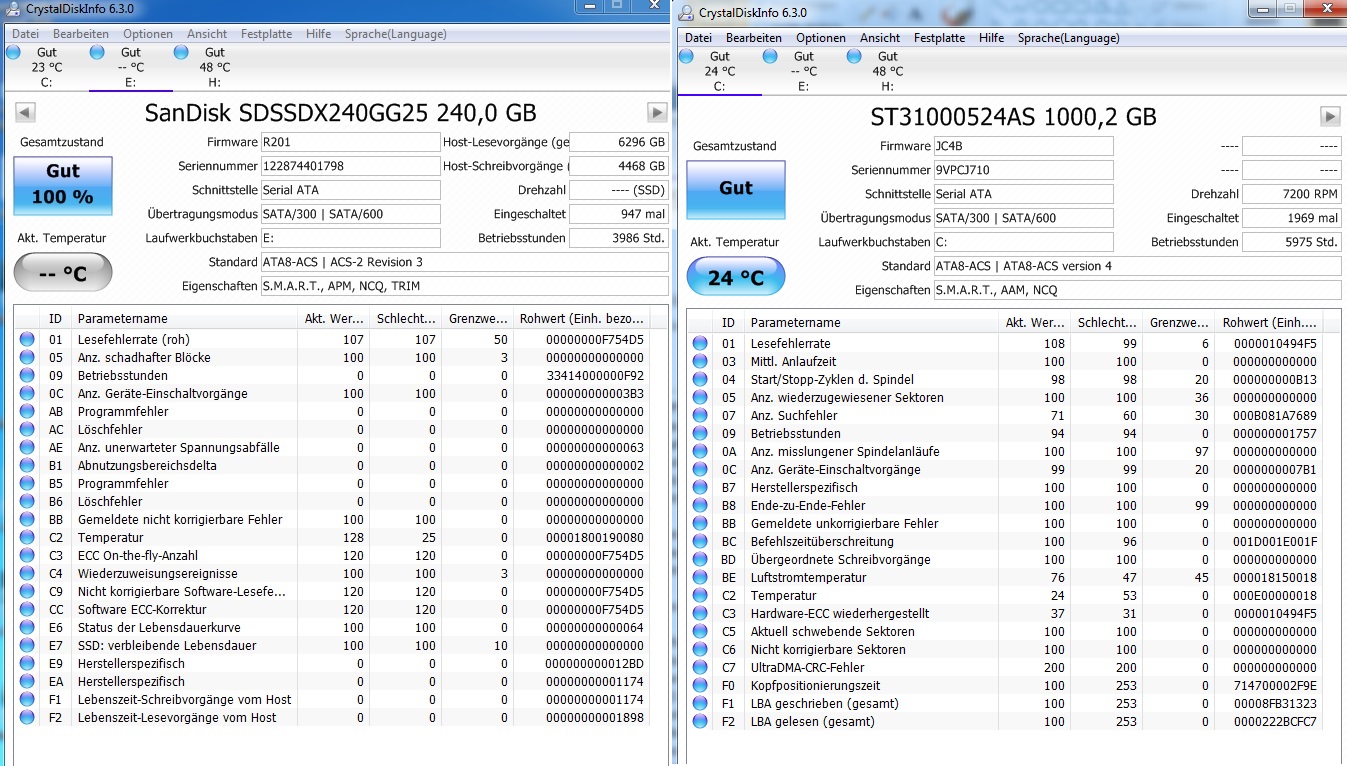
Task: Click status orb for Software ECC-Korrektur row
Action: coord(27,610)
